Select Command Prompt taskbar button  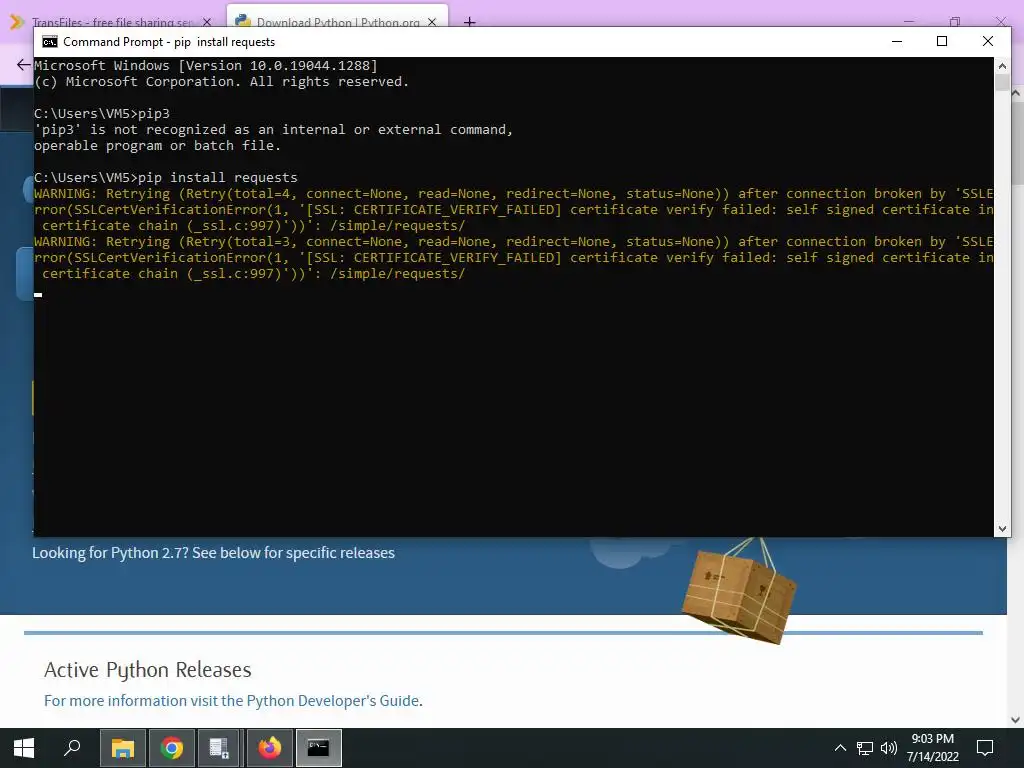[x=319, y=748]
